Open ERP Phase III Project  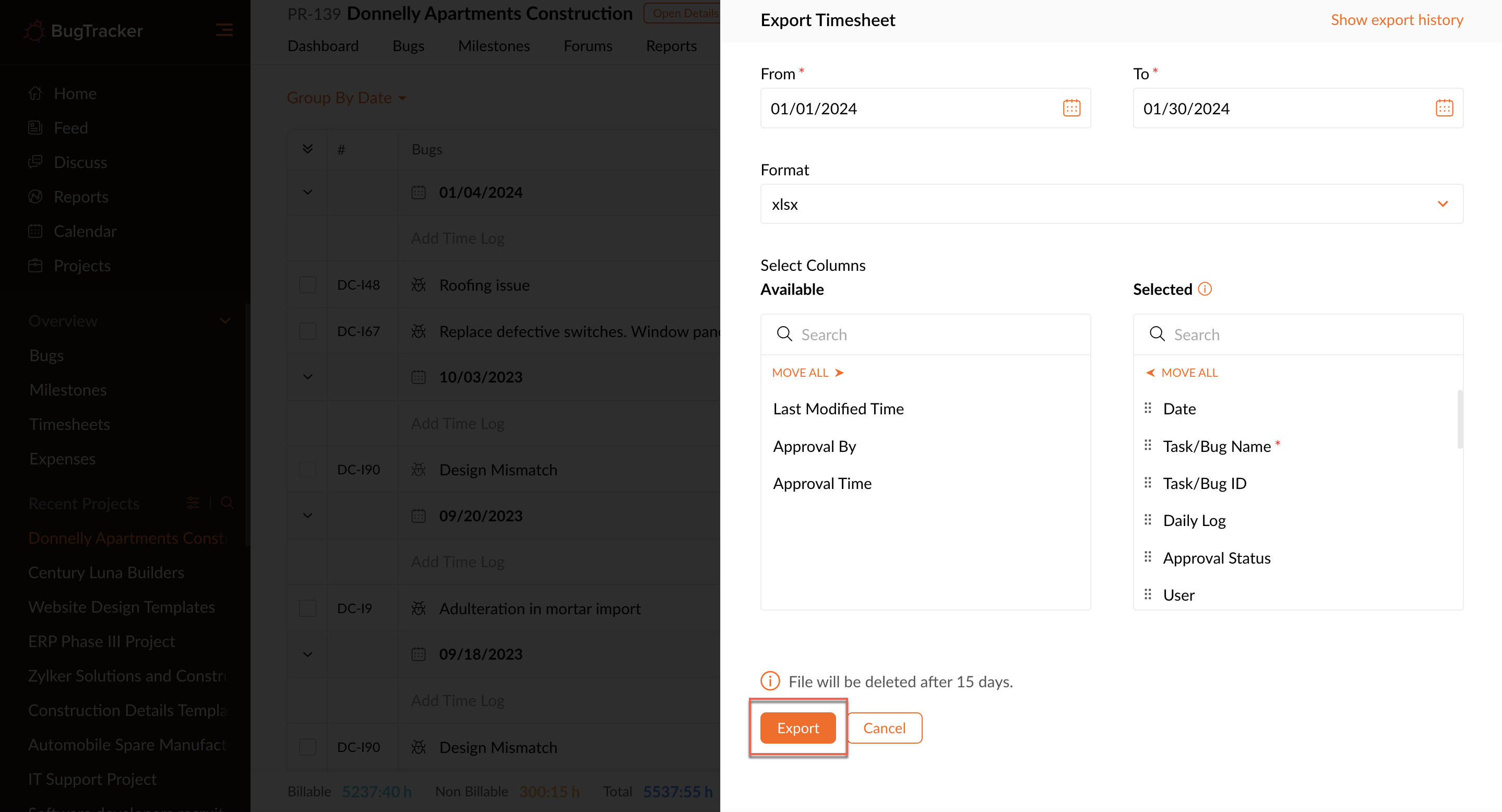click(101, 641)
